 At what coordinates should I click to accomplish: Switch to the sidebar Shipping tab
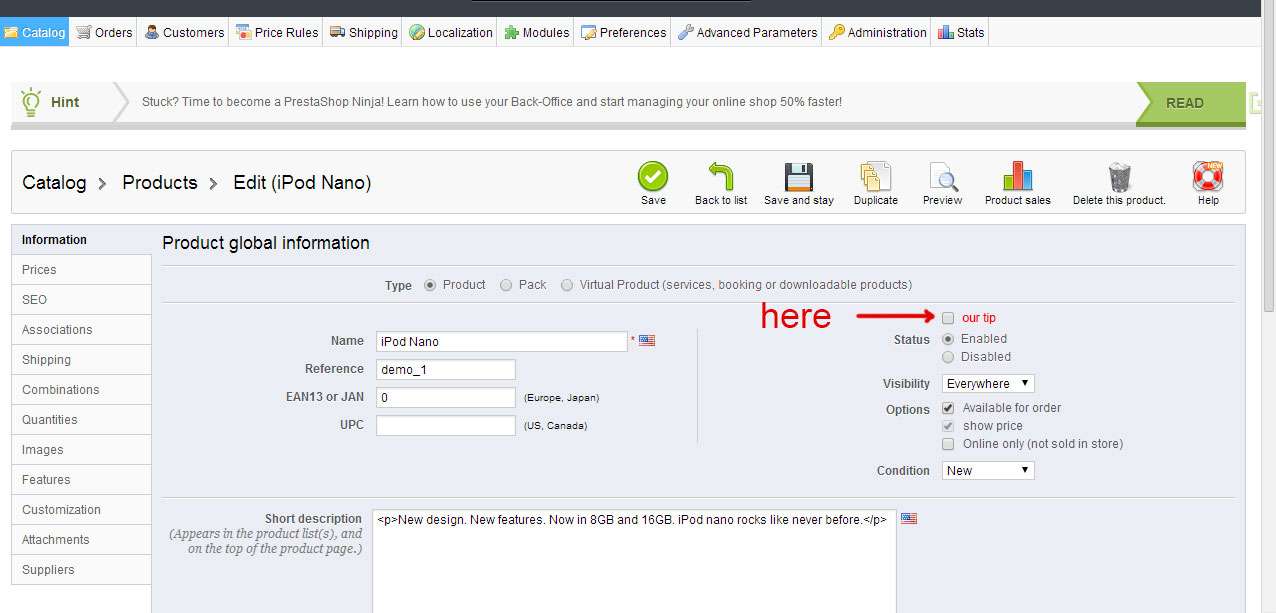pyautogui.click(x=81, y=360)
